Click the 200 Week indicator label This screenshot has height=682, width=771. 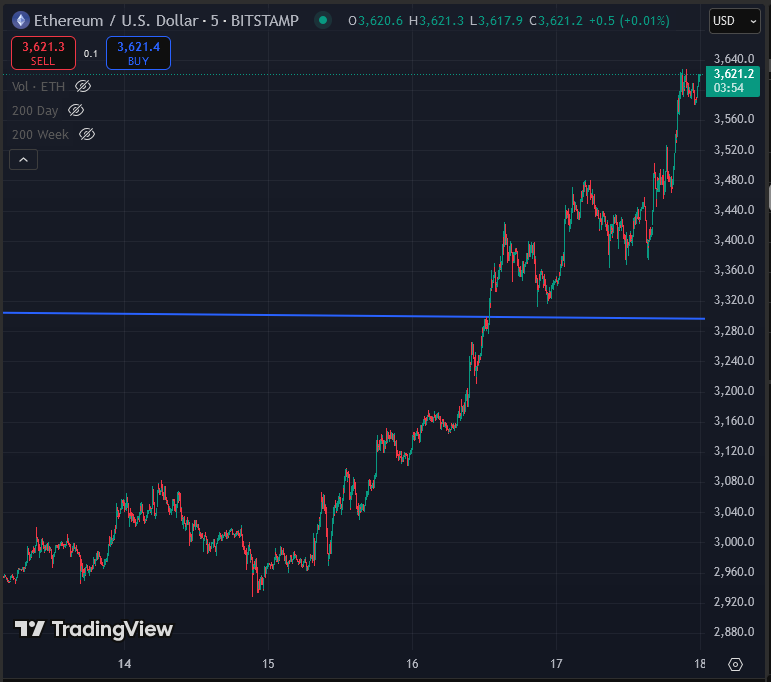[40, 134]
